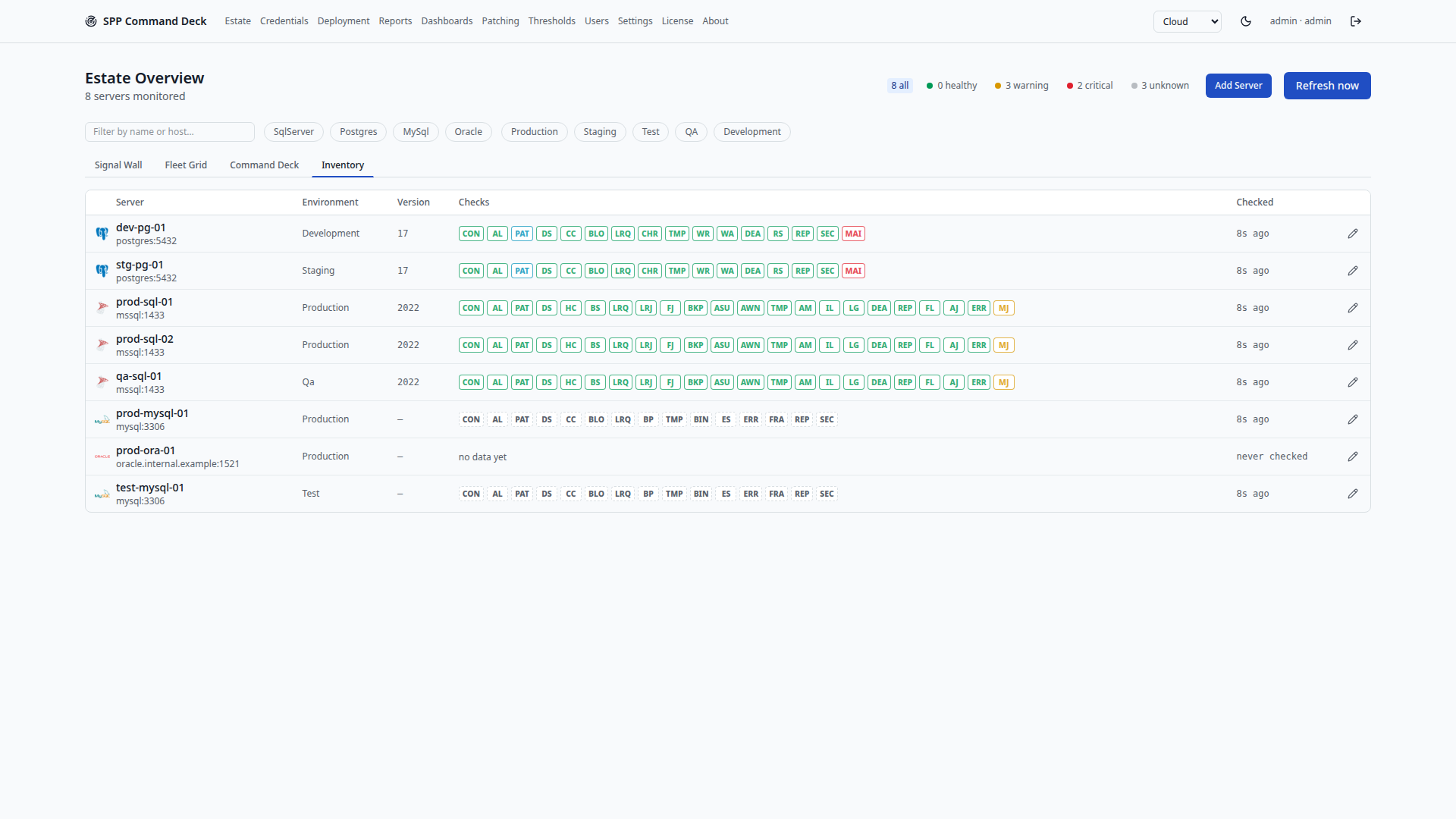Open Patching in top navigation
Viewport: 1456px width, 819px height.
pyautogui.click(x=500, y=21)
